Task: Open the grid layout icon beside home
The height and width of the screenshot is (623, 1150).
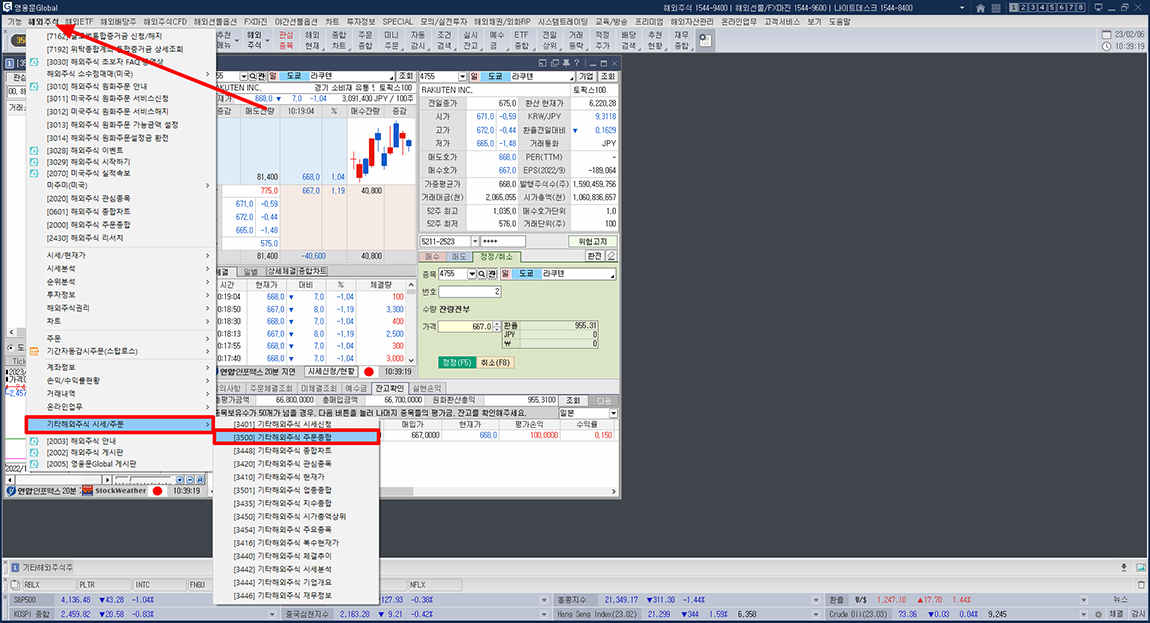Action: pos(996,8)
